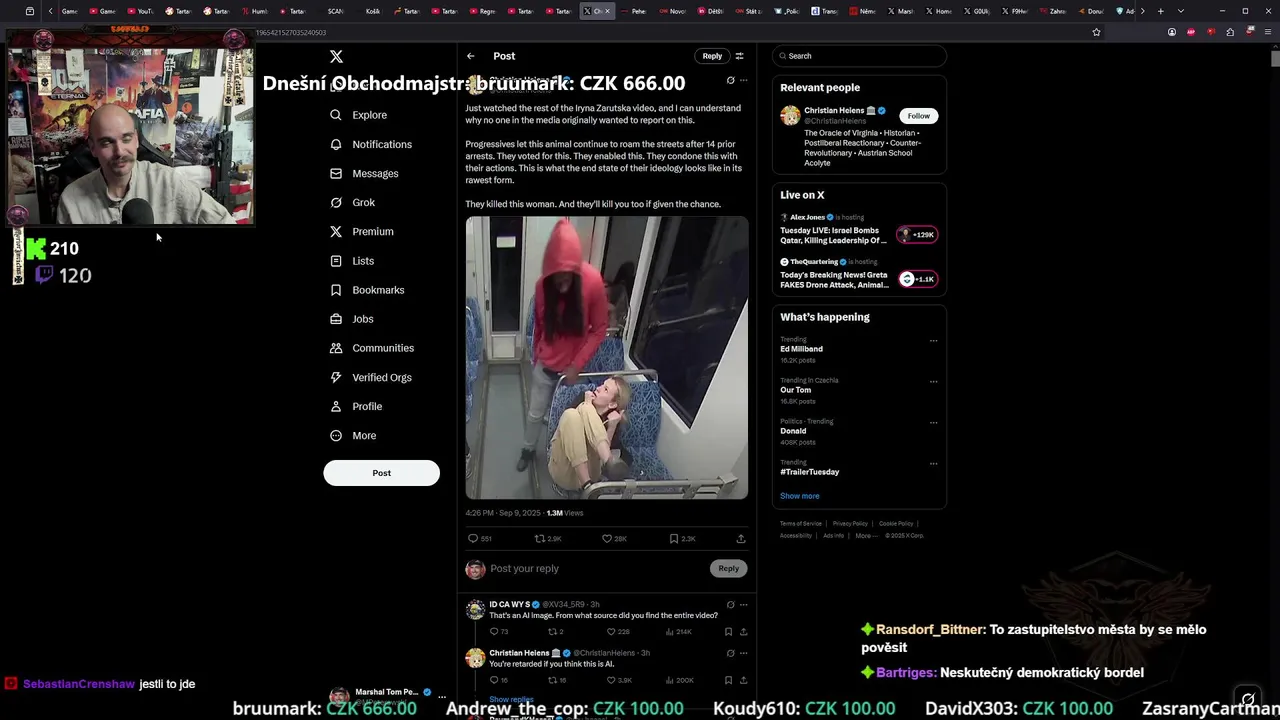Click the Communities people icon
This screenshot has width=1280, height=720.
pyautogui.click(x=336, y=348)
